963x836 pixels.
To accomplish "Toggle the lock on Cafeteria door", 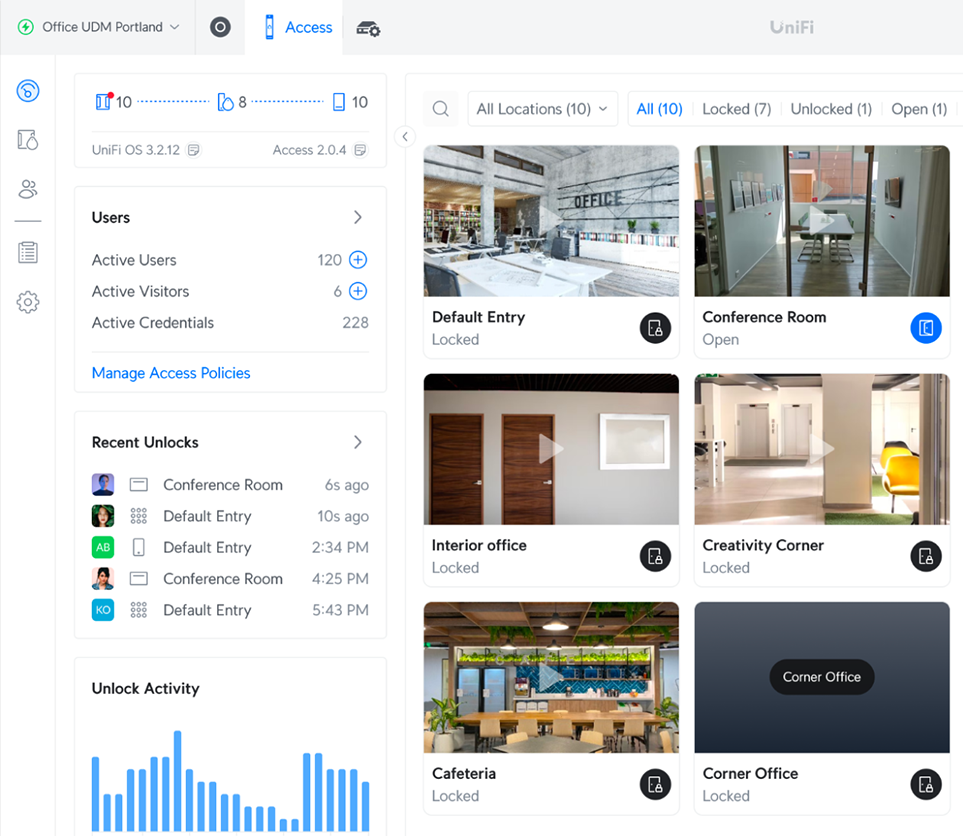I will coord(655,784).
